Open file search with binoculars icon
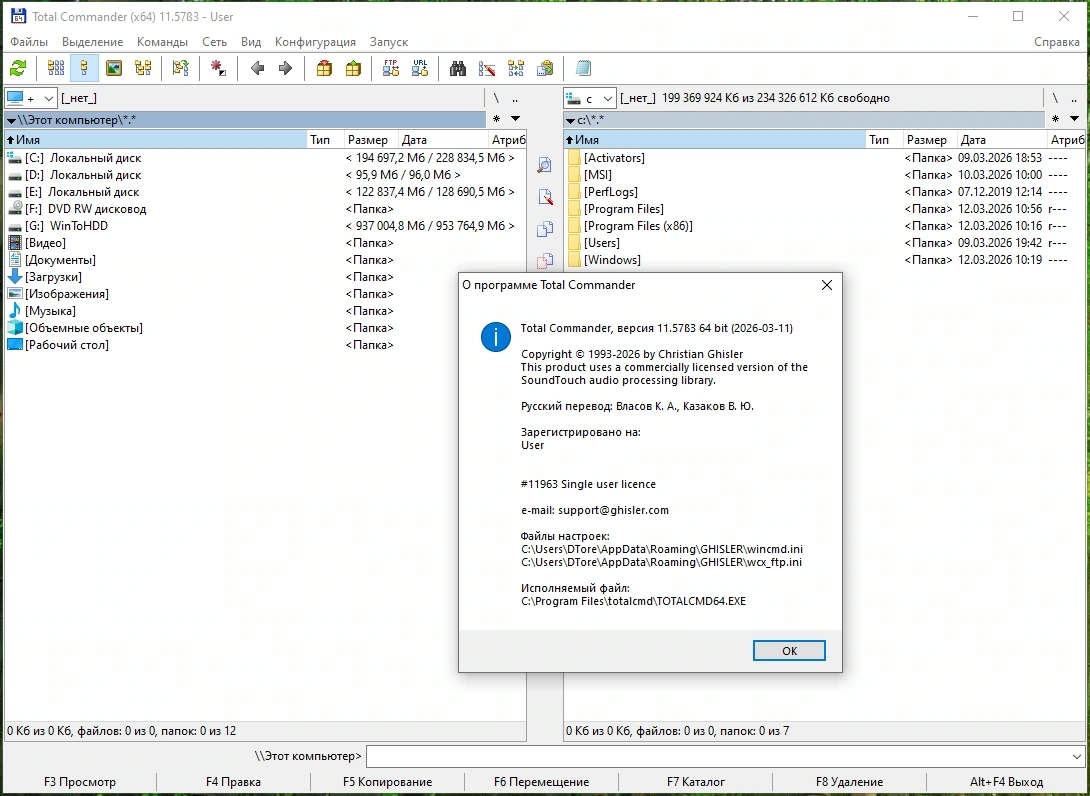The image size is (1090, 796). click(x=457, y=68)
